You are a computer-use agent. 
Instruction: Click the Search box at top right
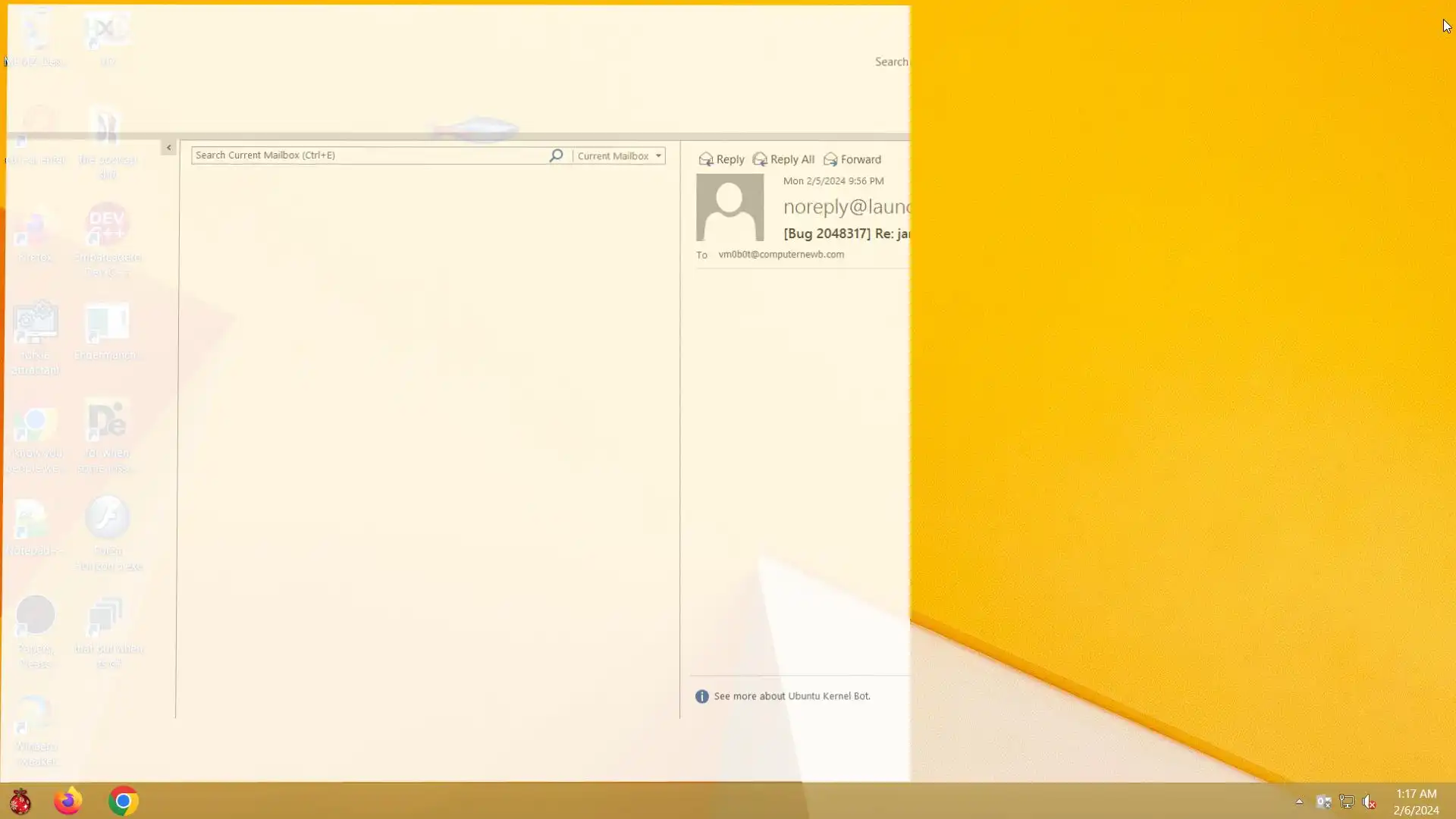pos(891,62)
